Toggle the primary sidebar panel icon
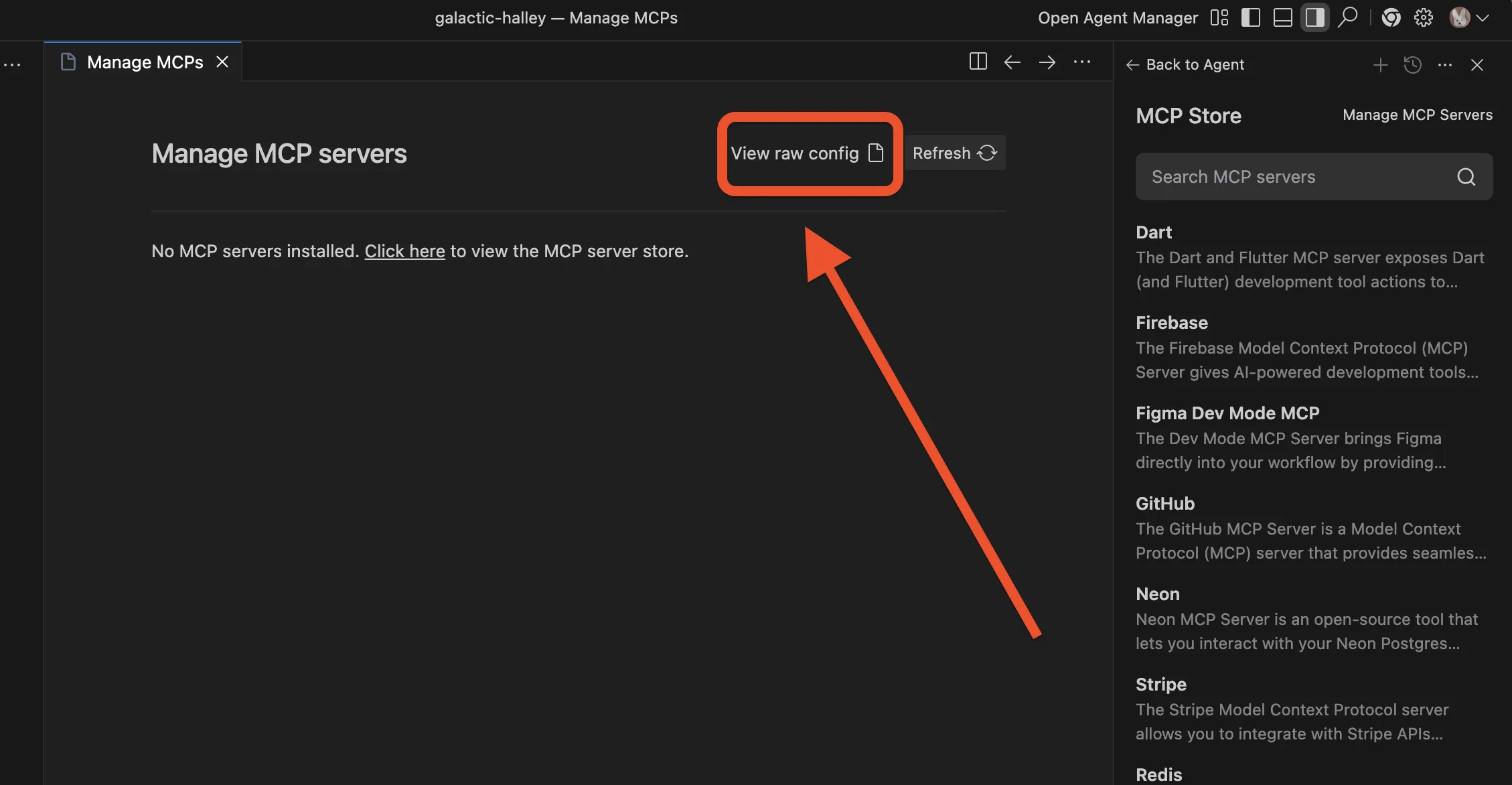Viewport: 1512px width, 785px height. [1250, 17]
